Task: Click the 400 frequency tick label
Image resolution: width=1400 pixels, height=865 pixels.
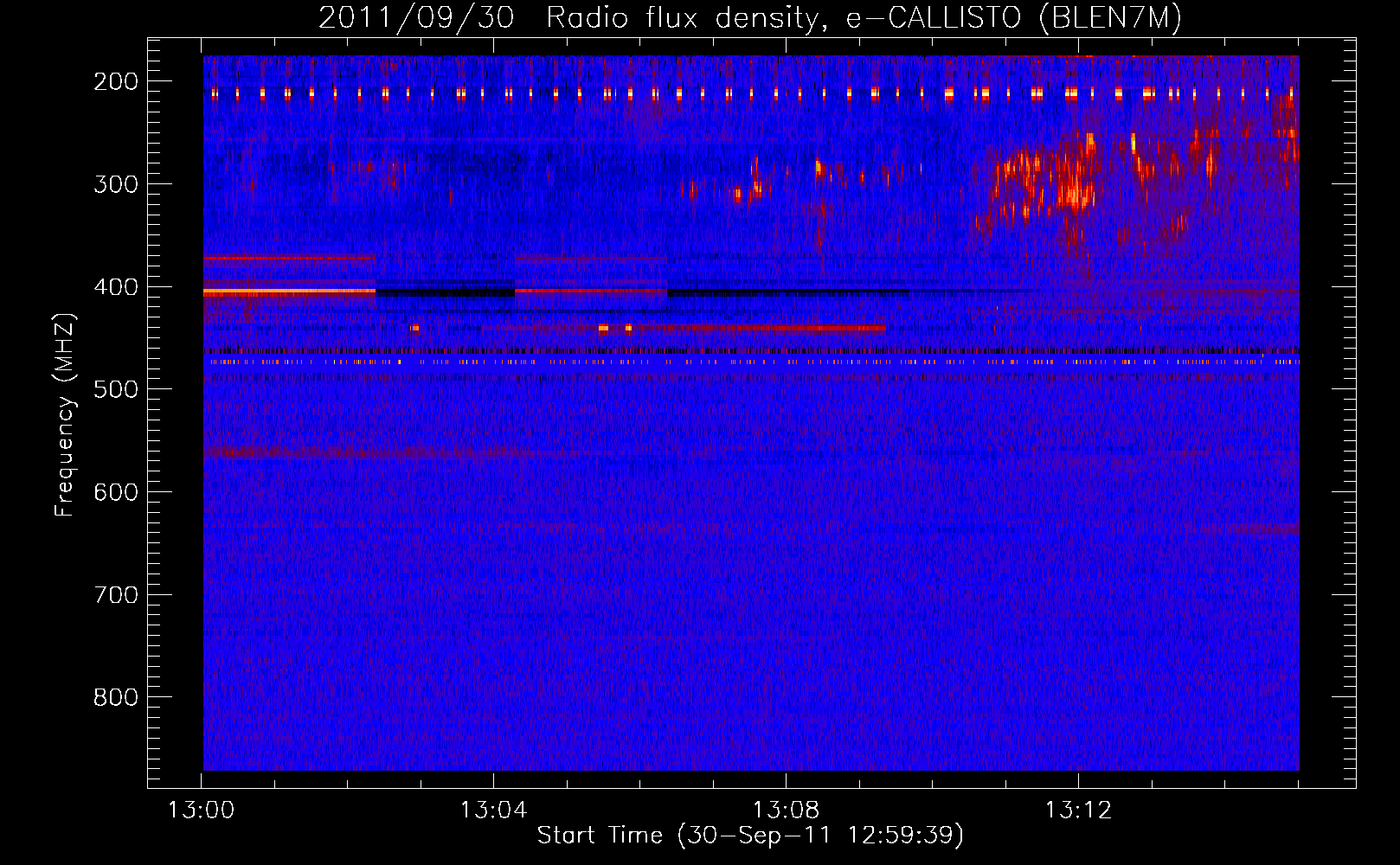Action: point(116,287)
